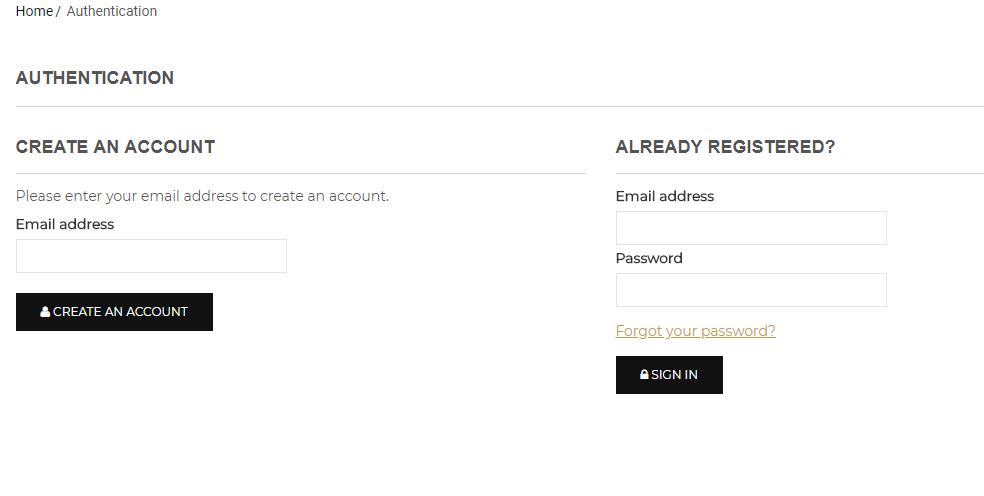The image size is (984, 496).
Task: Click divider line below CREATE AN ACCOUNT heading
Action: coord(300,173)
